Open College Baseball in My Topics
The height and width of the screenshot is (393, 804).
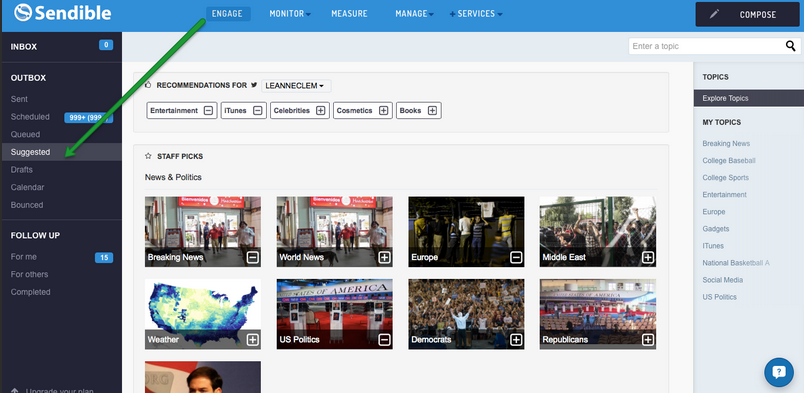click(729, 161)
